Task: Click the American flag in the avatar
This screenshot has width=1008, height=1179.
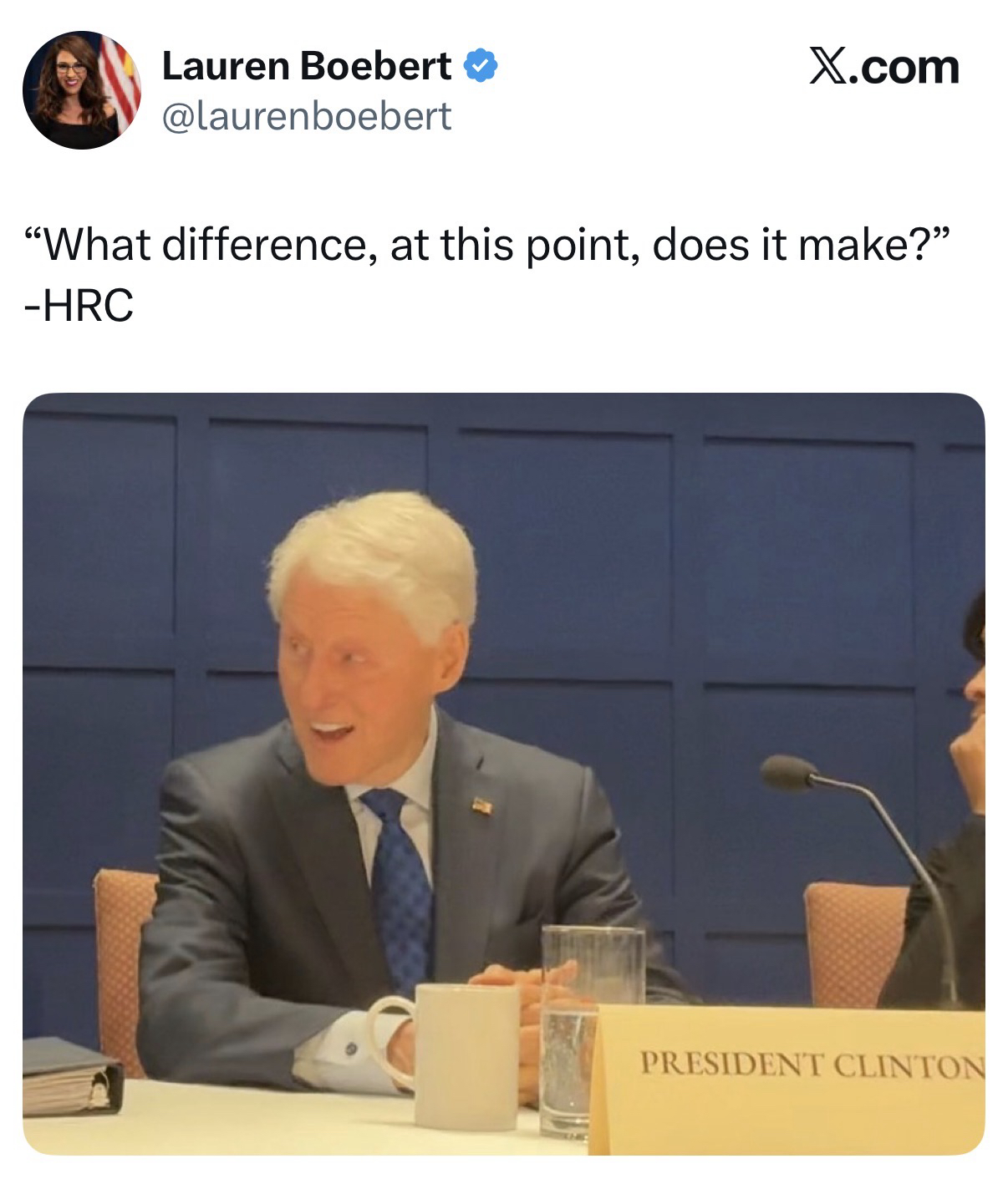Action: pyautogui.click(x=120, y=79)
